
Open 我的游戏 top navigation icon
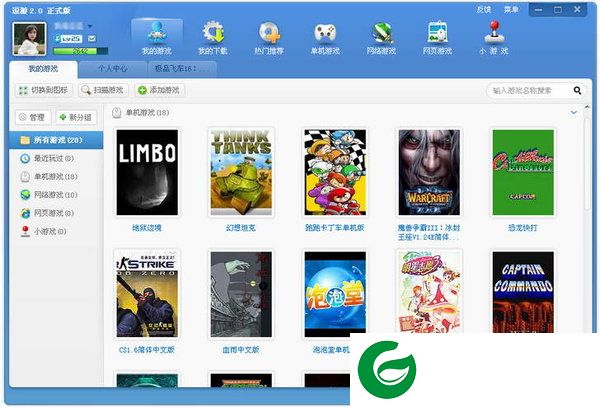(x=157, y=38)
